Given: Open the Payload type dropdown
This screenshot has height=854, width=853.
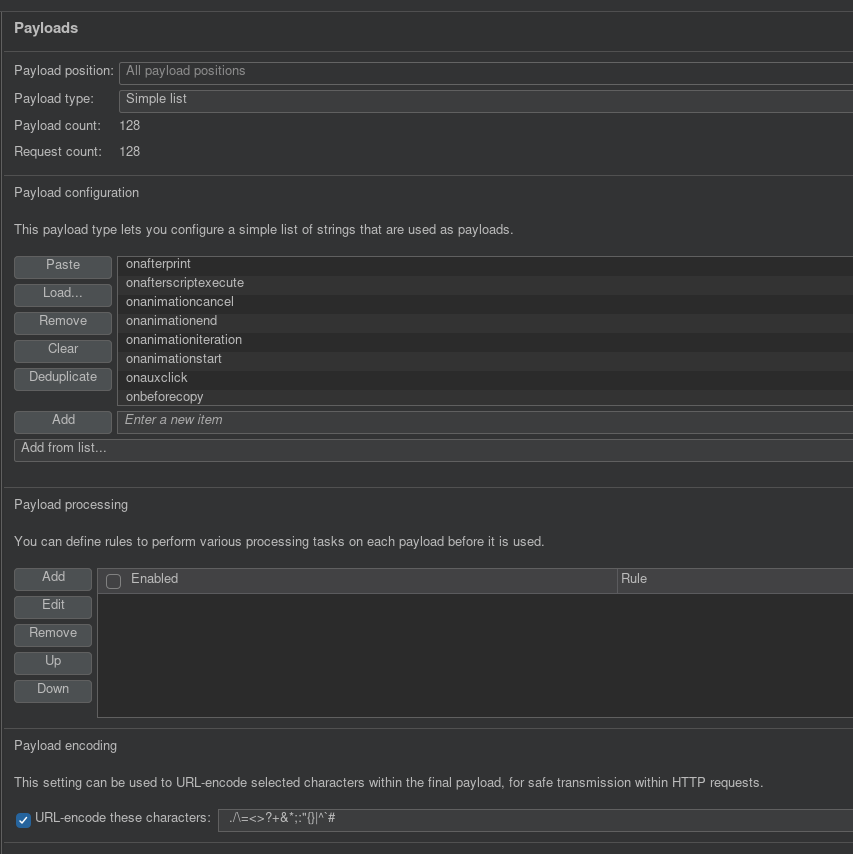Looking at the screenshot, I should pos(484,100).
